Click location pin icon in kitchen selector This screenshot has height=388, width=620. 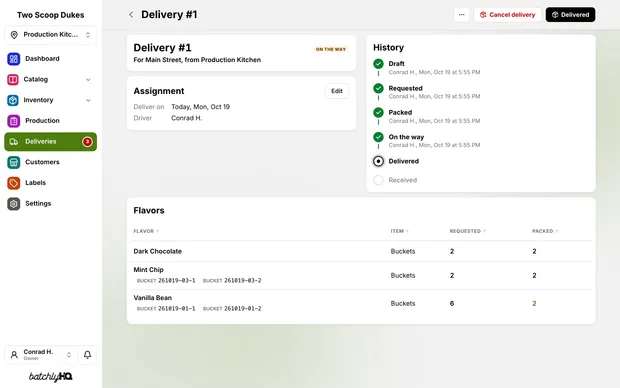click(14, 35)
